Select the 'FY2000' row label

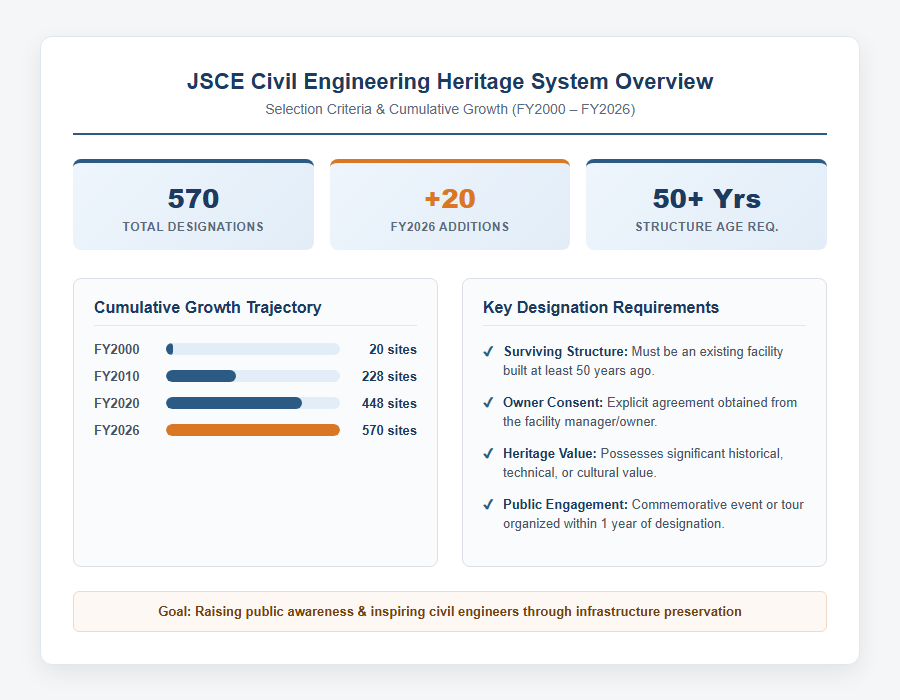point(117,349)
